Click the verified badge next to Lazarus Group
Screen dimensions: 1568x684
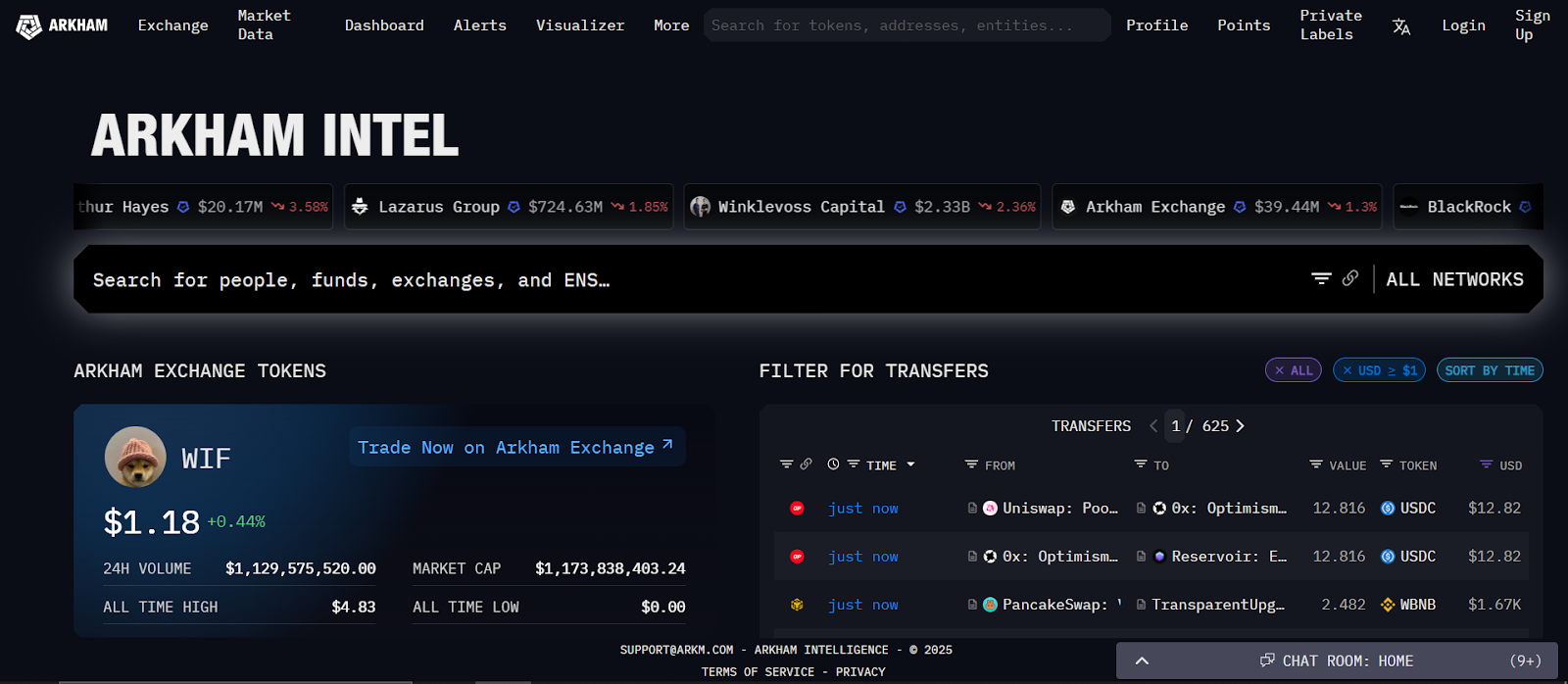click(514, 207)
